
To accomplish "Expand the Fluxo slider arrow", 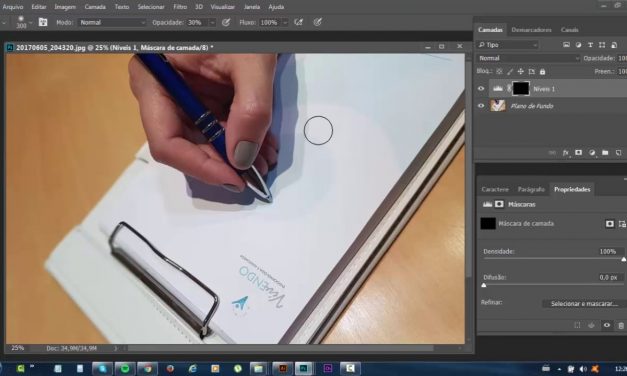I will click(285, 23).
